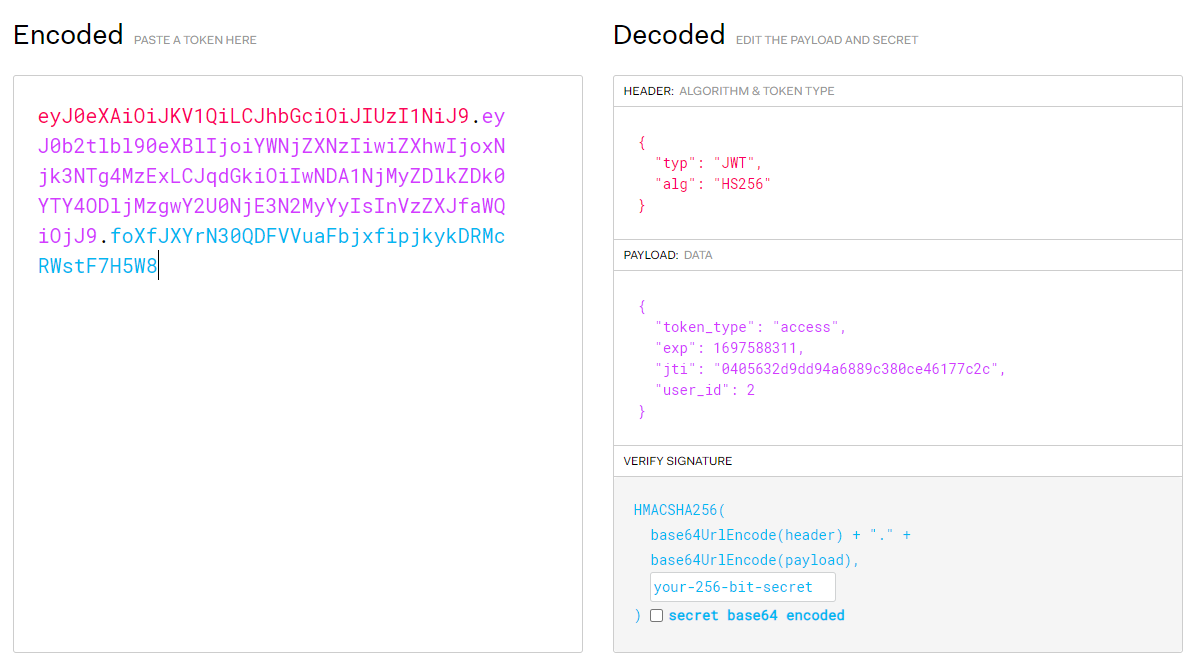Click the VERIFY SIGNATURE section label
The height and width of the screenshot is (668, 1200).
click(x=678, y=461)
